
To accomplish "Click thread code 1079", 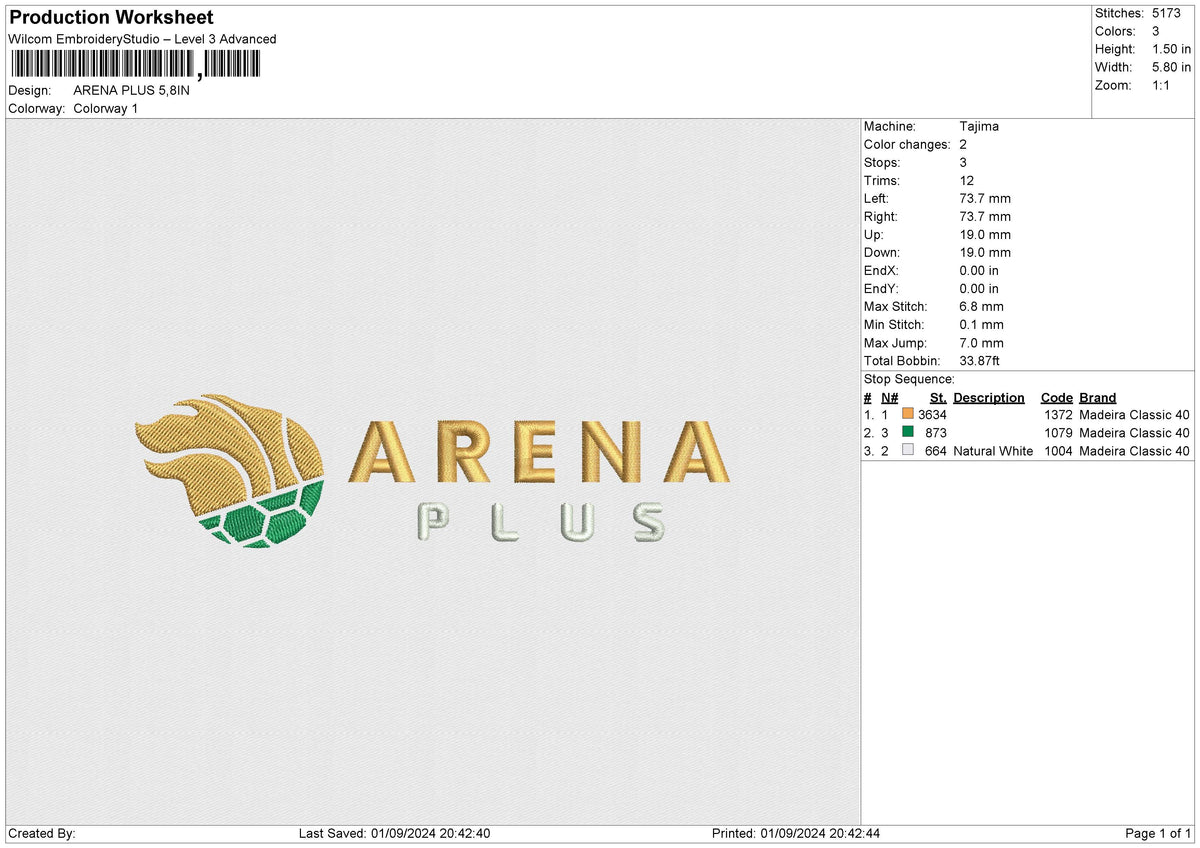I will 1058,432.
